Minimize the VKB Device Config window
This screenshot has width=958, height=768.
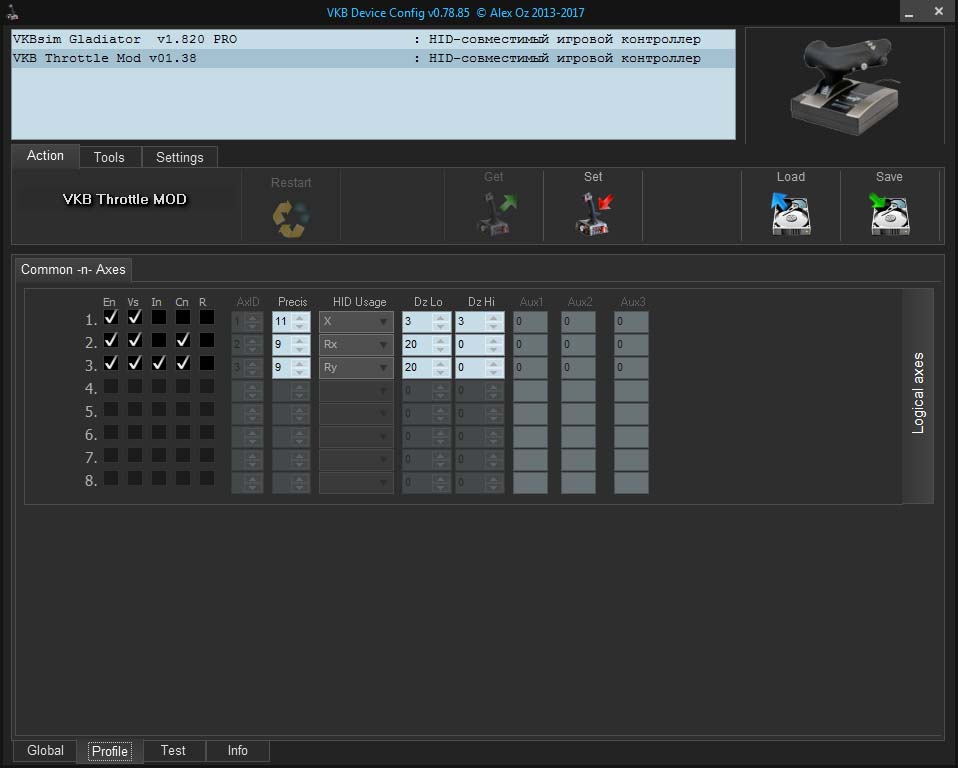click(909, 12)
